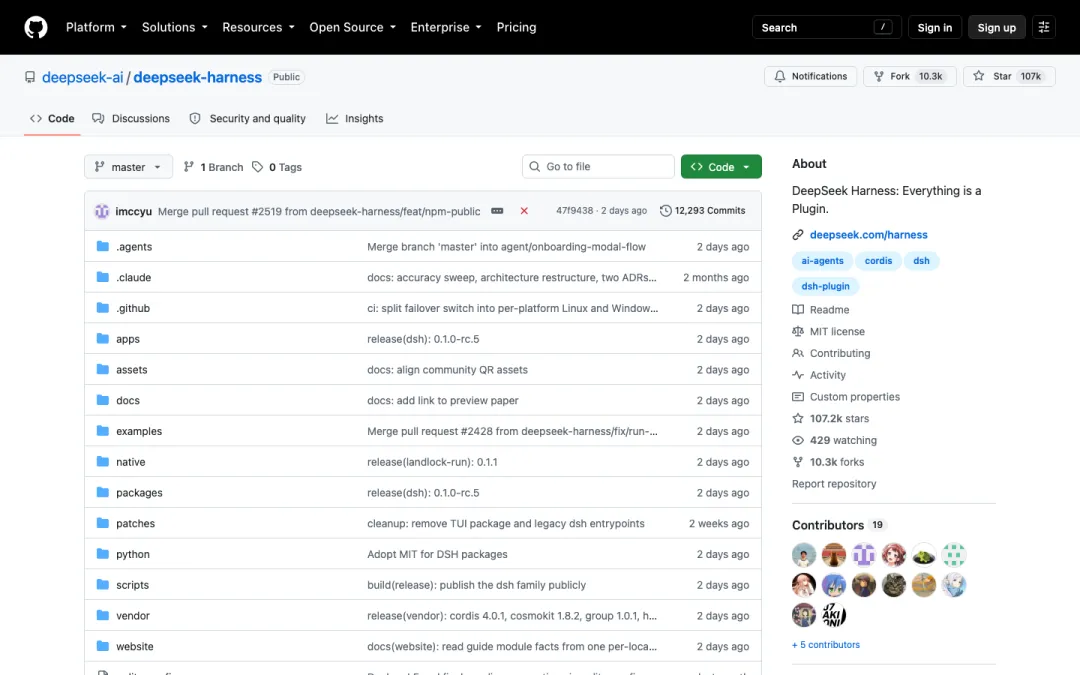
Task: Click the website folder icon
Action: (103, 646)
